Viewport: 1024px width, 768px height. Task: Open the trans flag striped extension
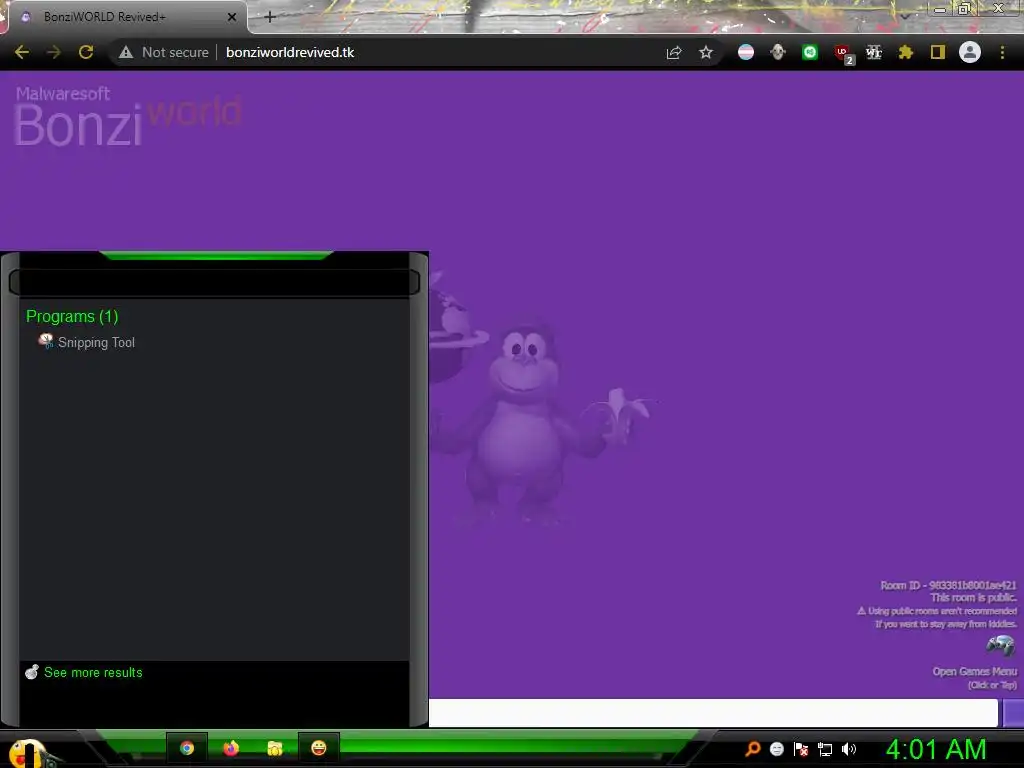(x=746, y=52)
